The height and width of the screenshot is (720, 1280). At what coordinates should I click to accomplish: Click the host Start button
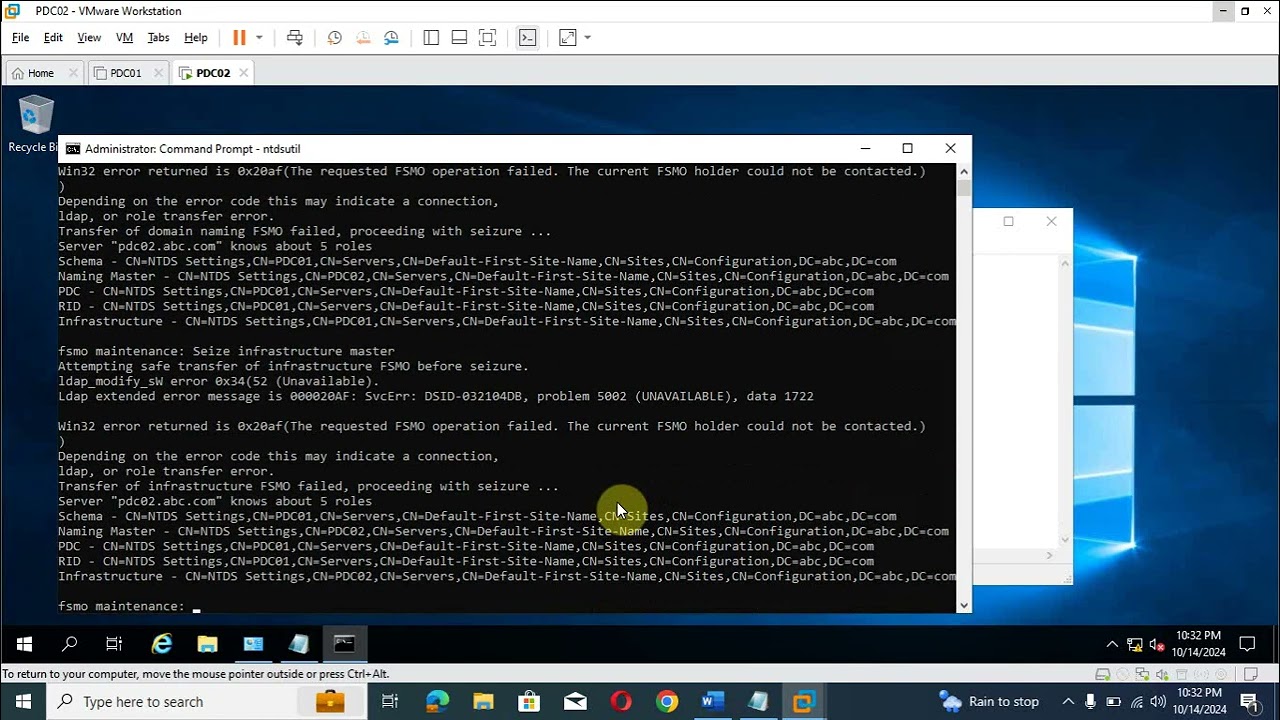pyautogui.click(x=24, y=702)
